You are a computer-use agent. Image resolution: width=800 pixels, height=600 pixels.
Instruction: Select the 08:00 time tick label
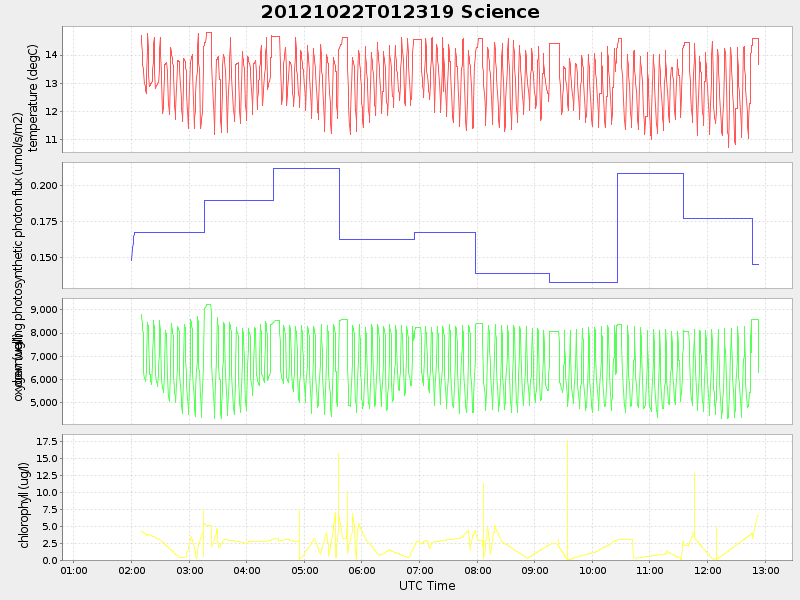pos(477,570)
